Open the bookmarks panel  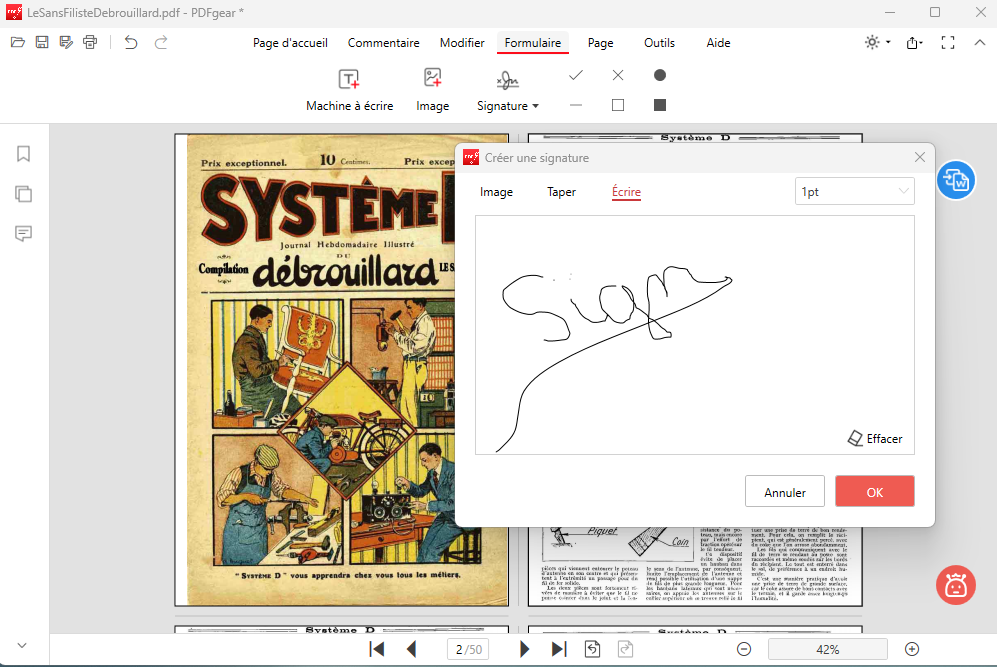[x=24, y=154]
